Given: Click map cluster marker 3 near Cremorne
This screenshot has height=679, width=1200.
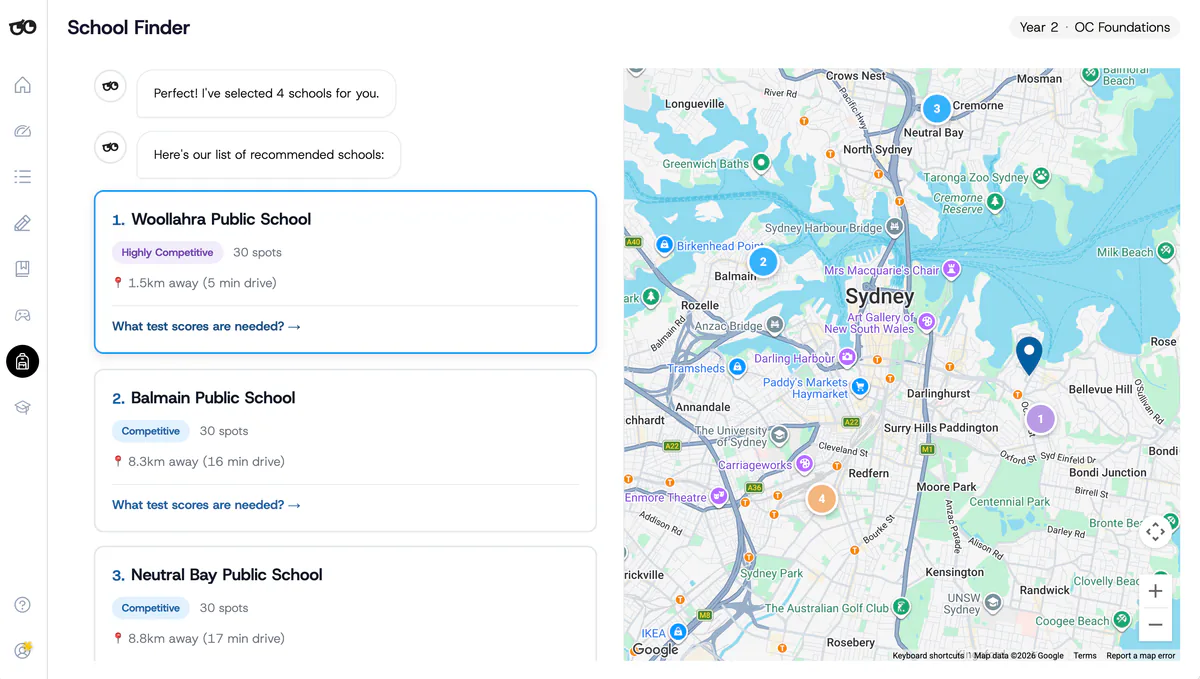Looking at the screenshot, I should tap(936, 108).
